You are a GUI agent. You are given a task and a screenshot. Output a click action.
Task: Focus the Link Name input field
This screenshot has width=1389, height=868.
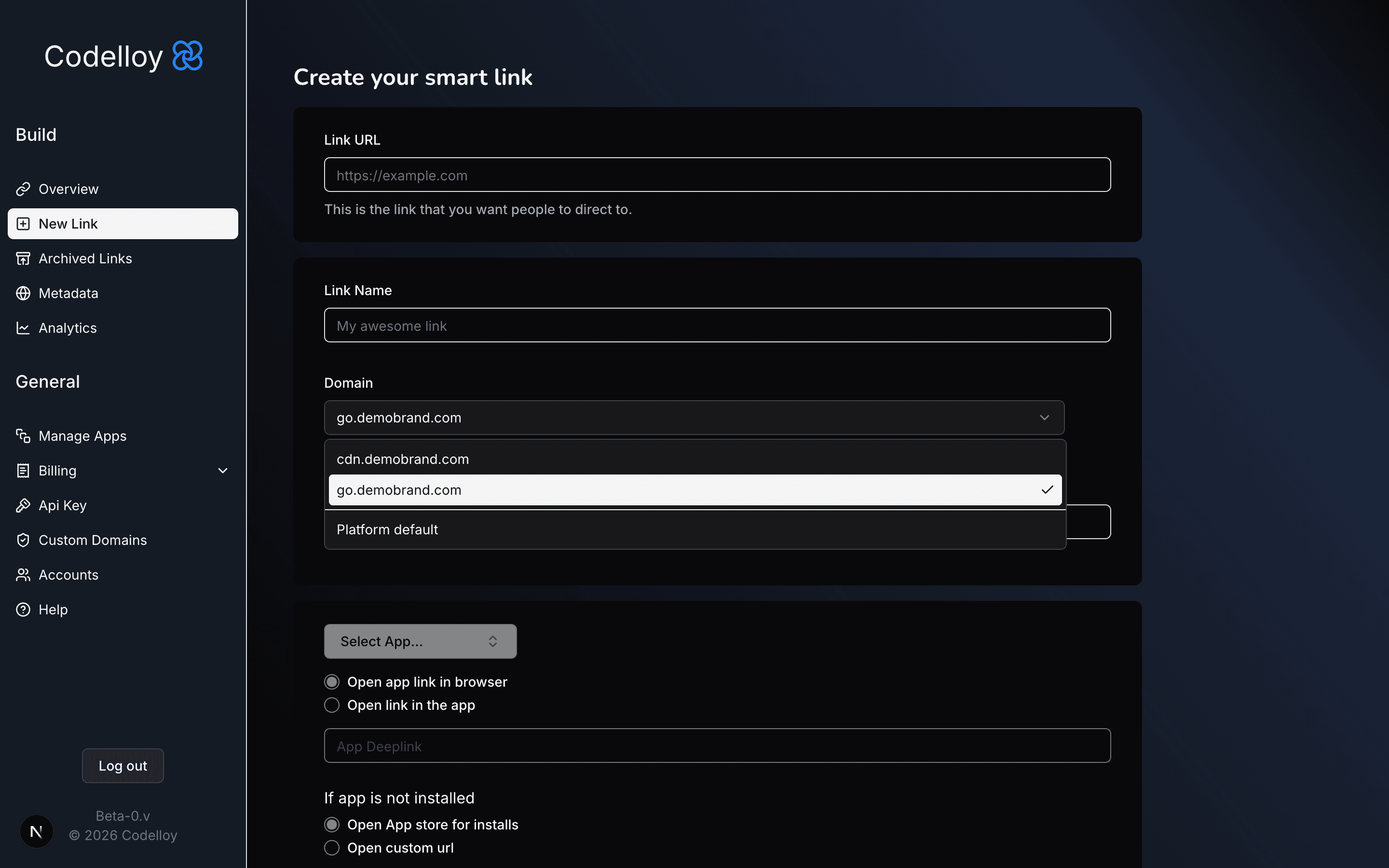pyautogui.click(x=717, y=325)
